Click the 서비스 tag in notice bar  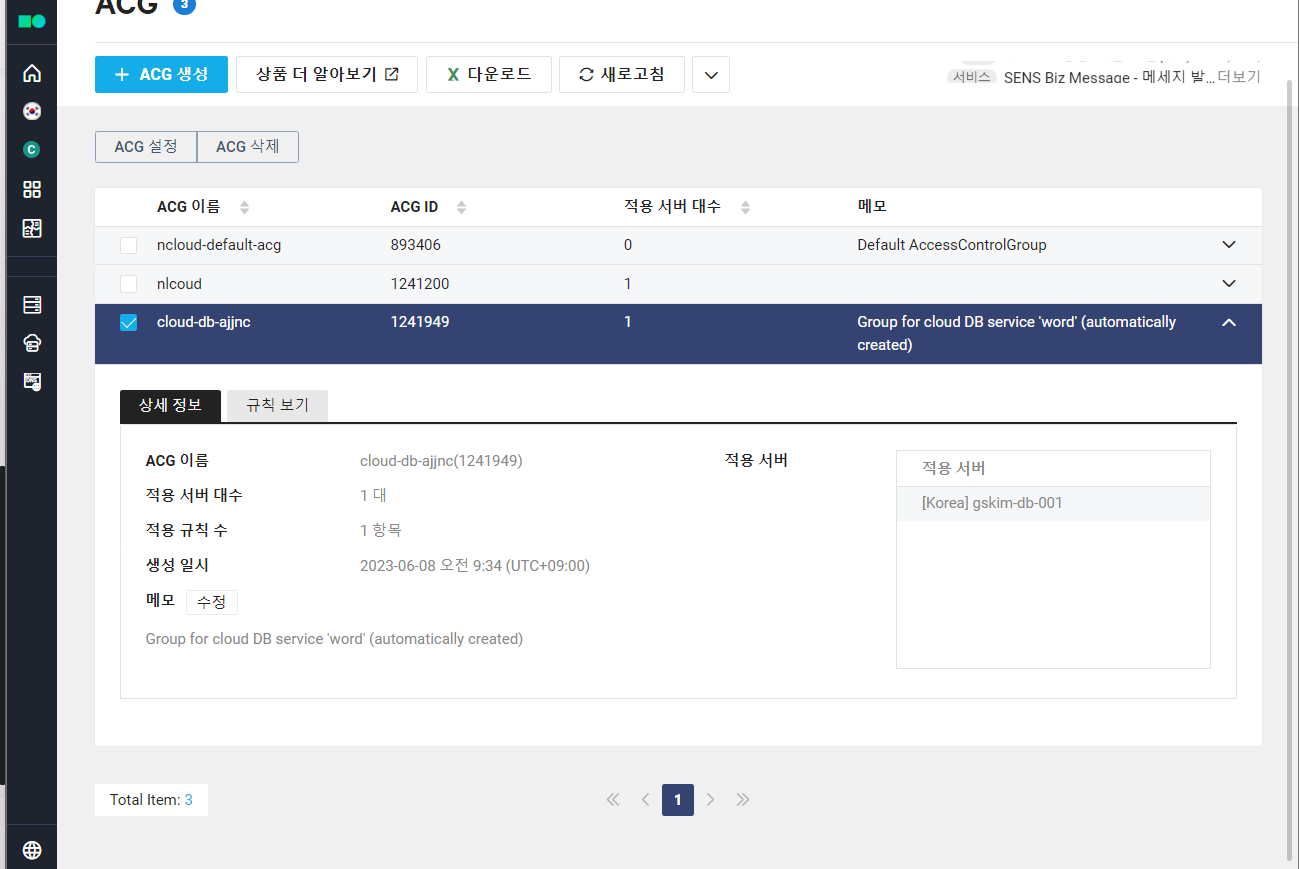972,77
